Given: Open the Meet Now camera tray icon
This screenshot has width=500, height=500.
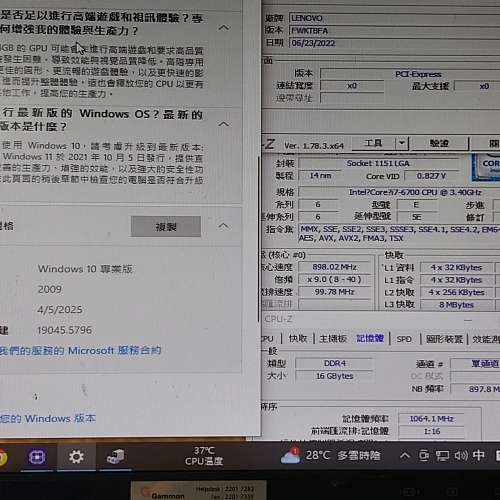Looking at the screenshot, I should [423, 456].
